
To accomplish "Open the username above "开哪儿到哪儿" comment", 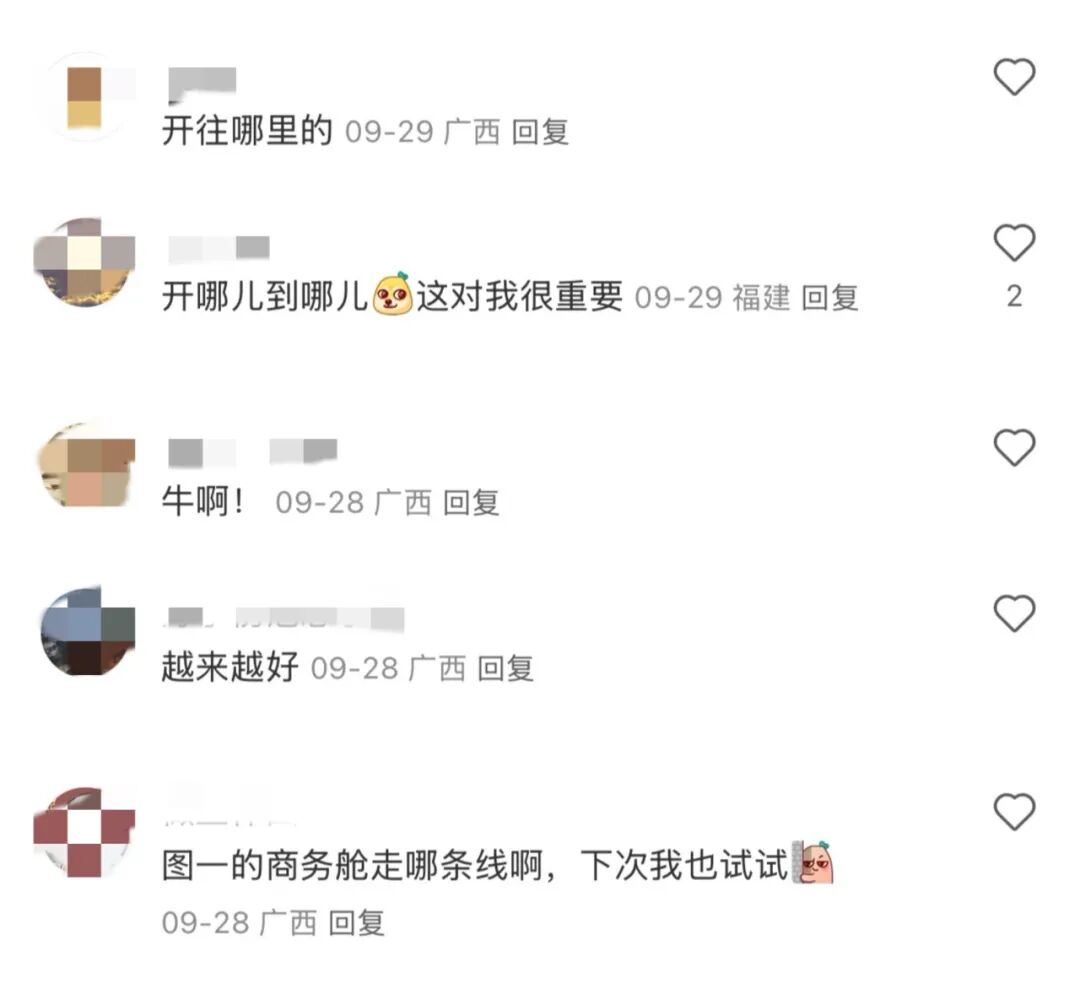I will [219, 249].
